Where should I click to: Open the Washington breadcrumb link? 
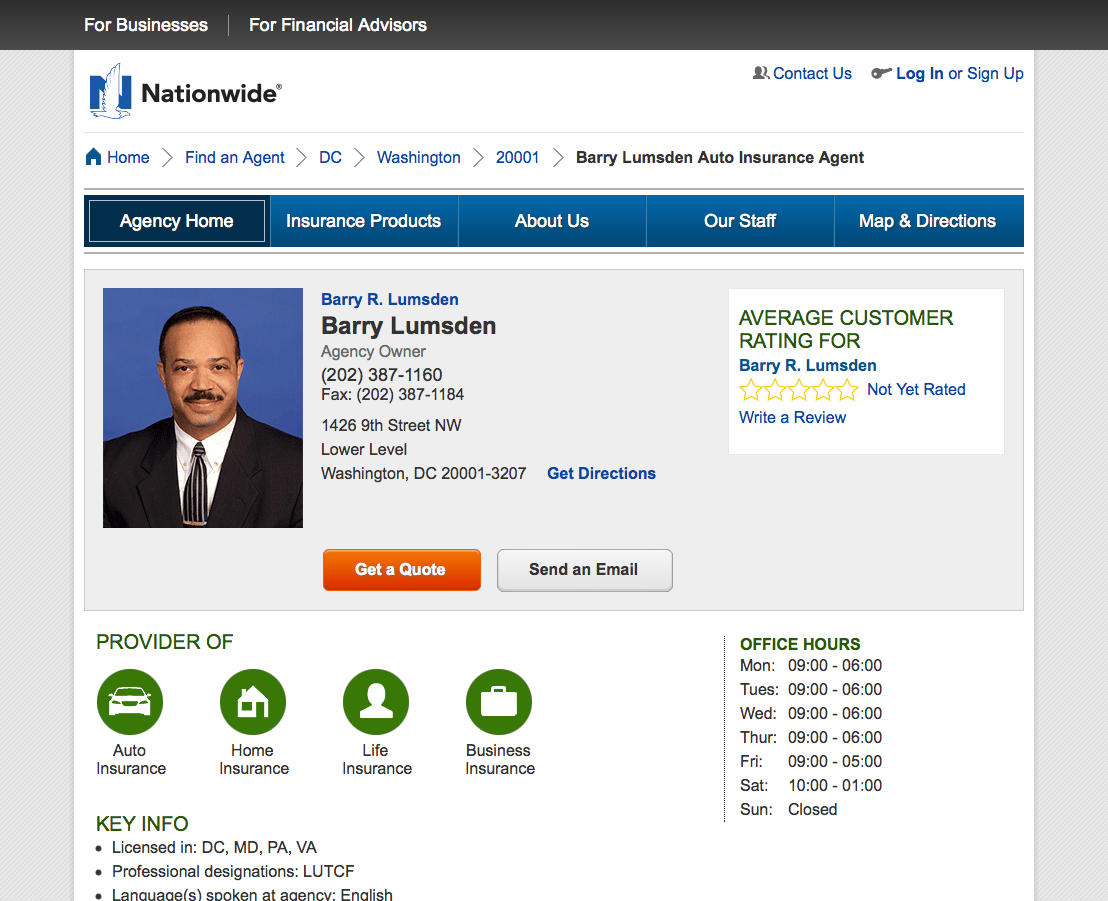pyautogui.click(x=418, y=157)
